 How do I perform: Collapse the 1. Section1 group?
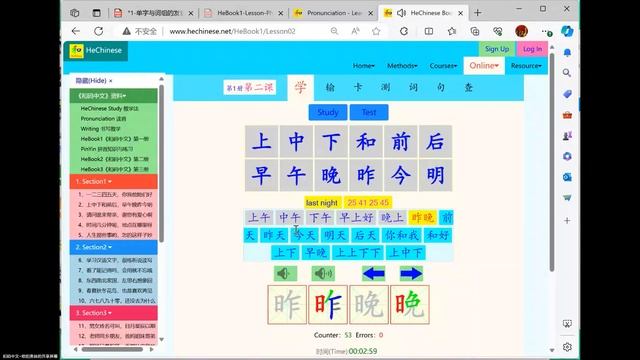pos(113,181)
